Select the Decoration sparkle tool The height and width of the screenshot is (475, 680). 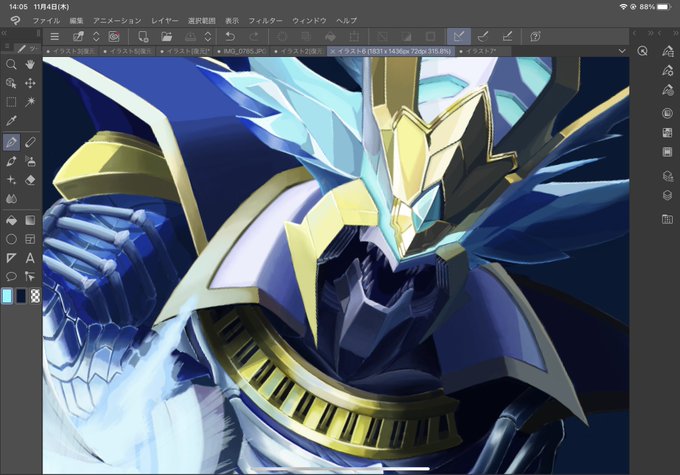point(11,180)
